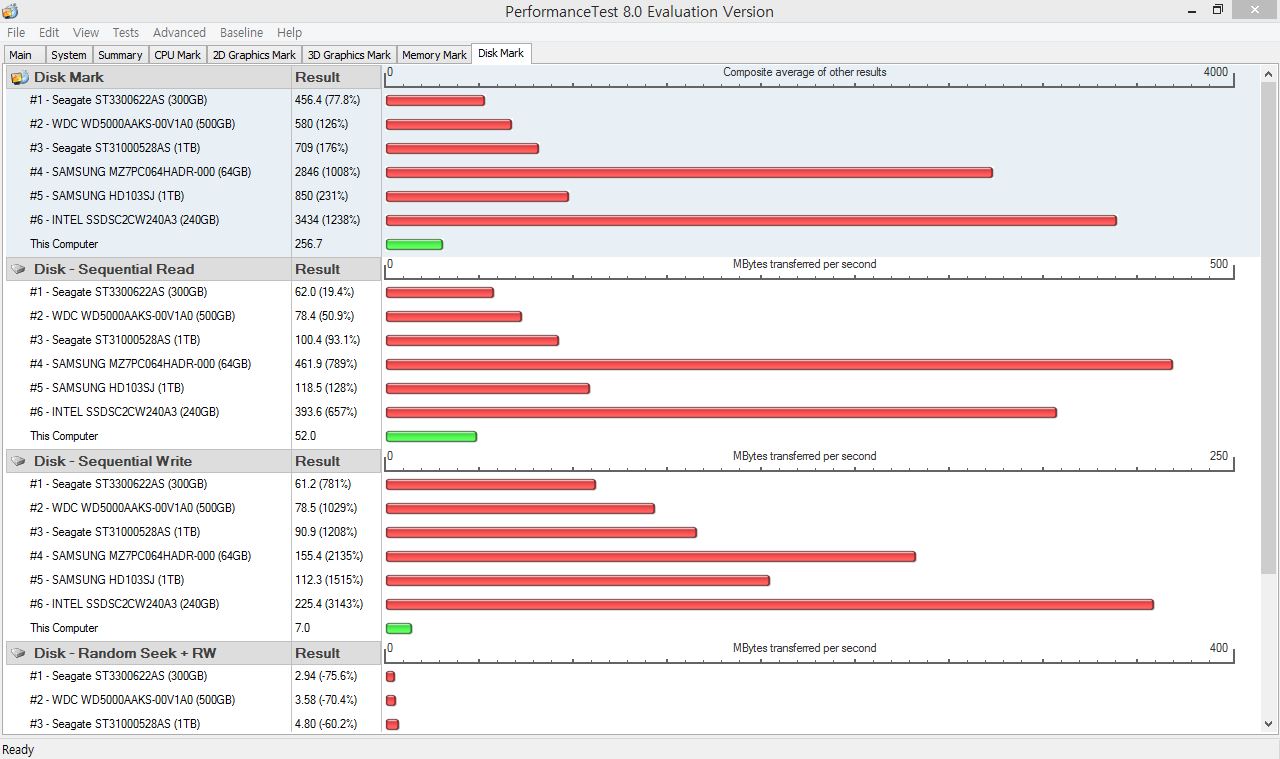The image size is (1280, 759).
Task: Click Sequential Read This Computer value 52.0
Action: tap(305, 436)
